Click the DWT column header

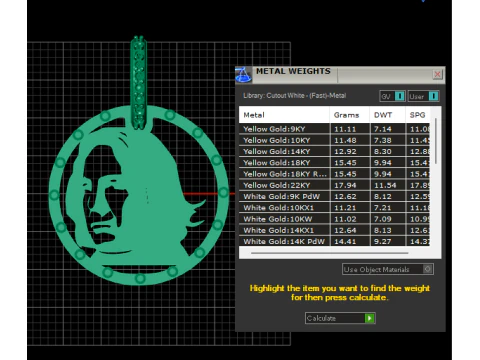coord(388,115)
